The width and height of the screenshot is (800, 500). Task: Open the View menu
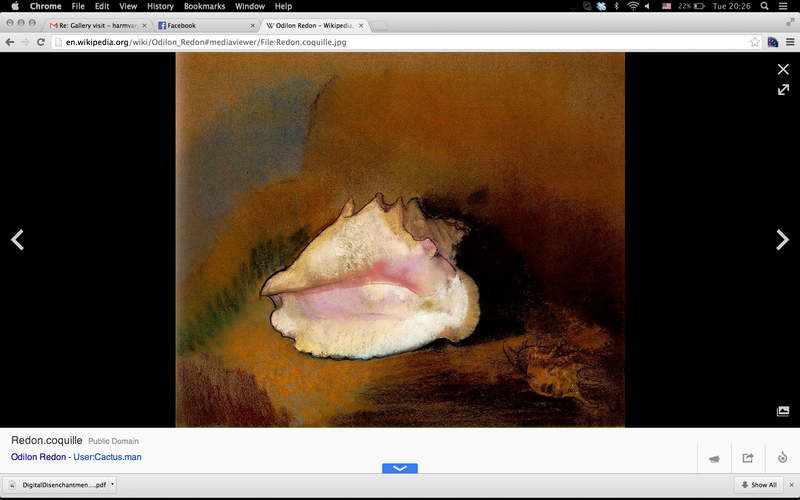point(128,6)
